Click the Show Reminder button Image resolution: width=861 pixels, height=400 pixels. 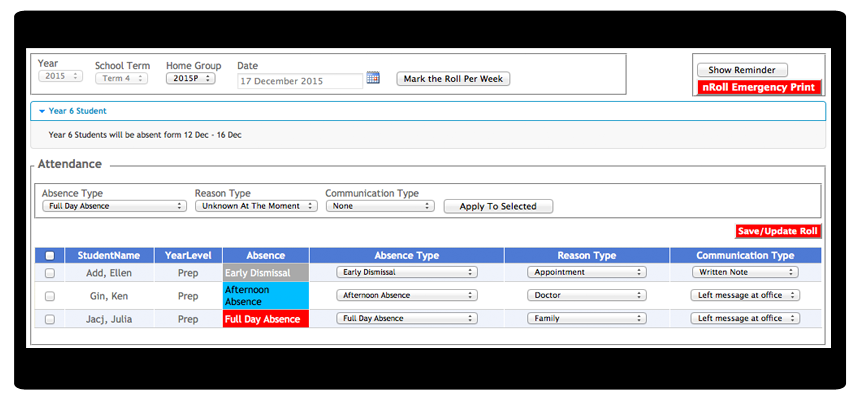click(742, 70)
